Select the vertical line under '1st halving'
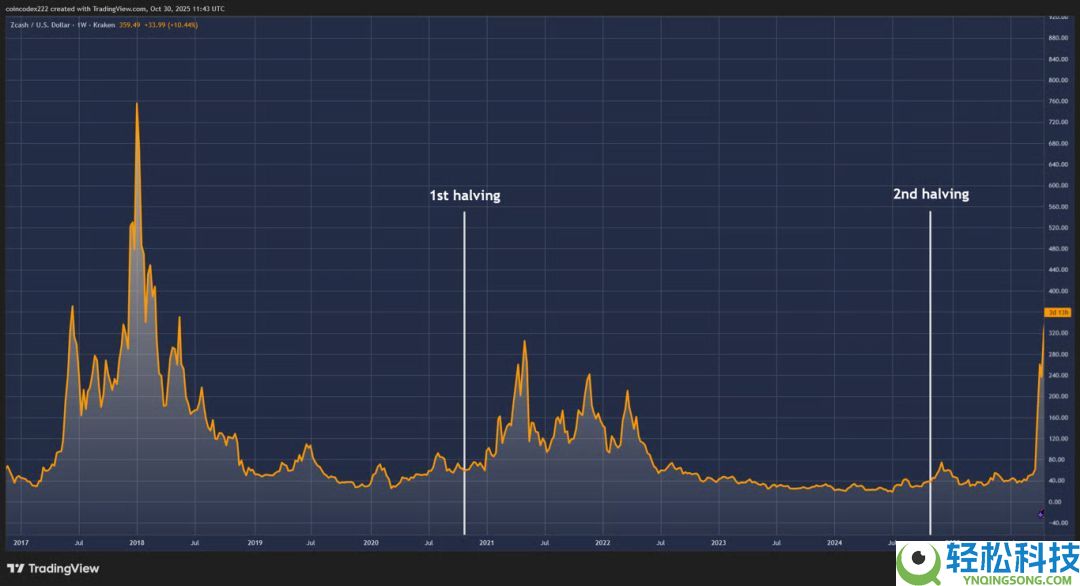Image resolution: width=1080 pixels, height=586 pixels. (x=464, y=373)
